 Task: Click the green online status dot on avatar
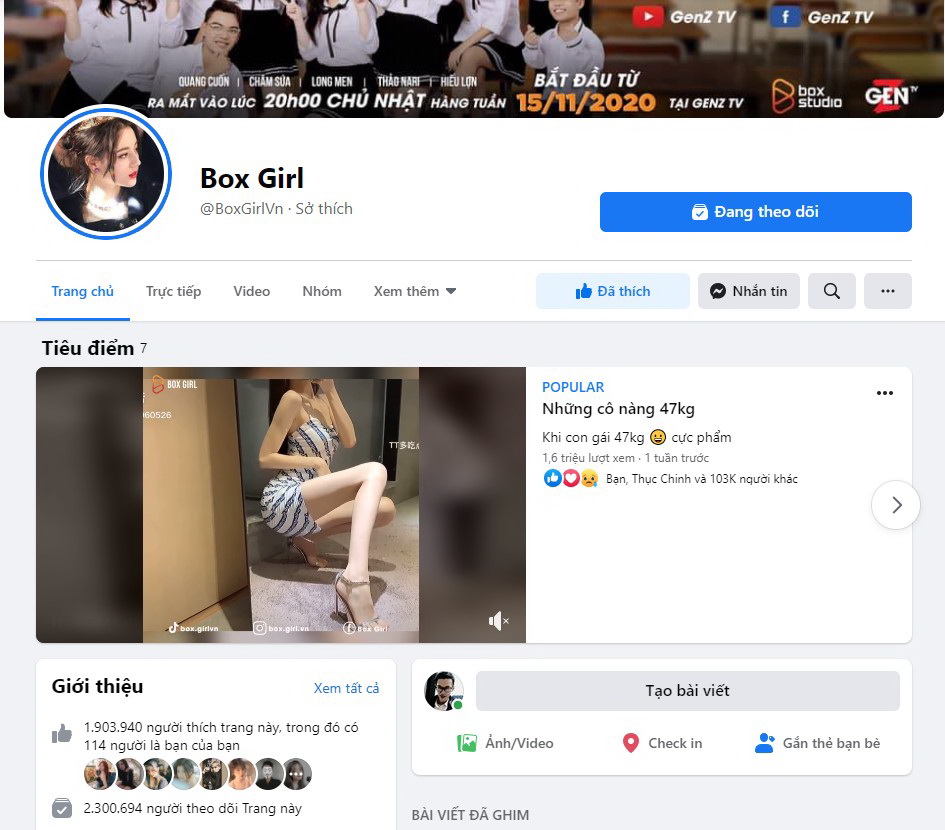click(460, 702)
